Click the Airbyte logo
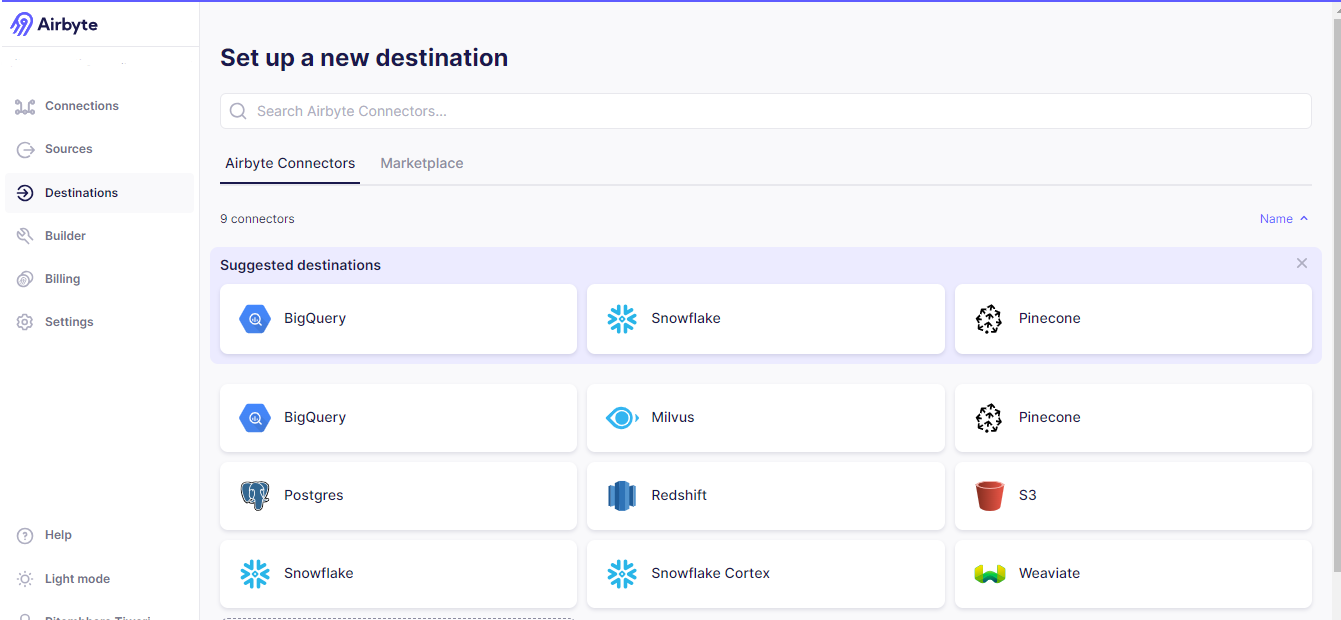Image resolution: width=1341 pixels, height=620 pixels. (54, 24)
